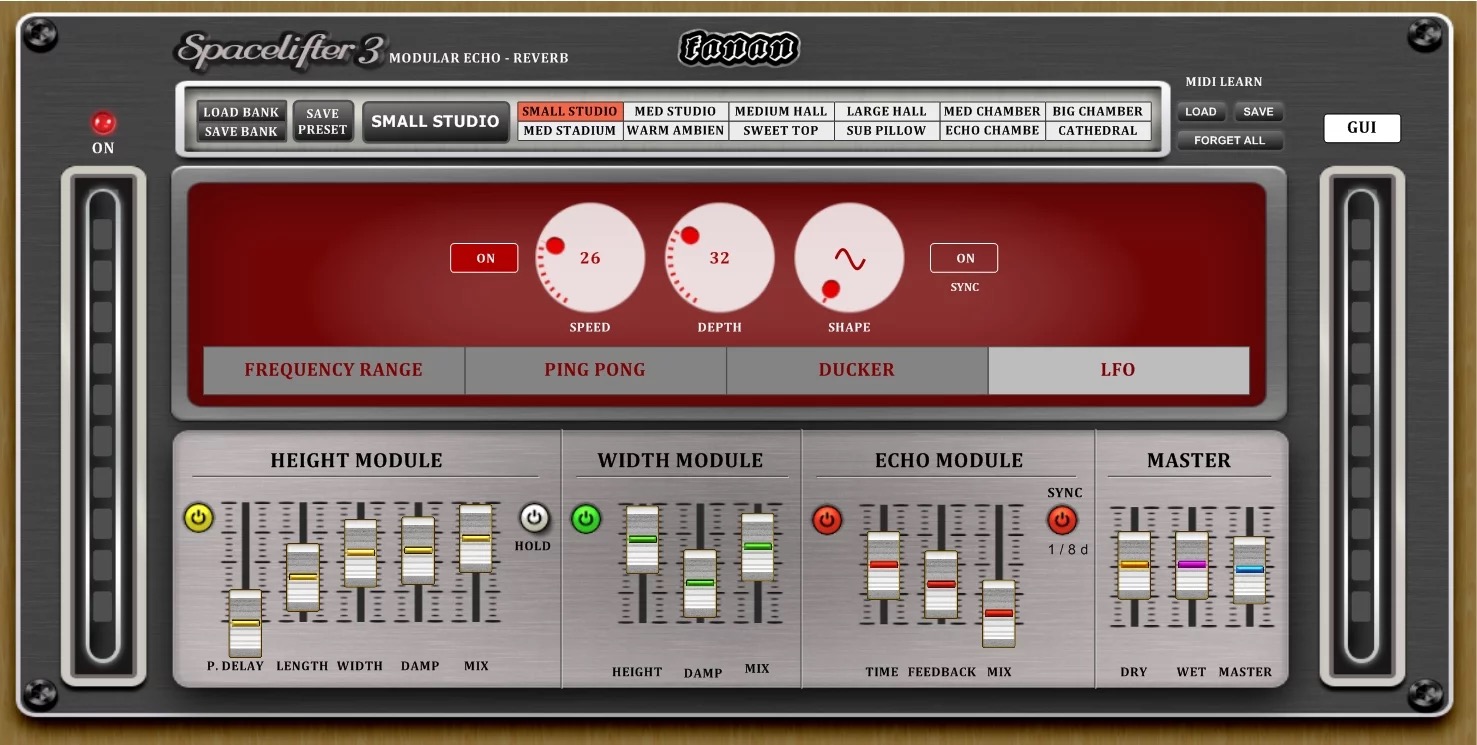Toggle the SYNC ON switch in LFO panel
Viewport: 1477px width, 745px height.
963,257
